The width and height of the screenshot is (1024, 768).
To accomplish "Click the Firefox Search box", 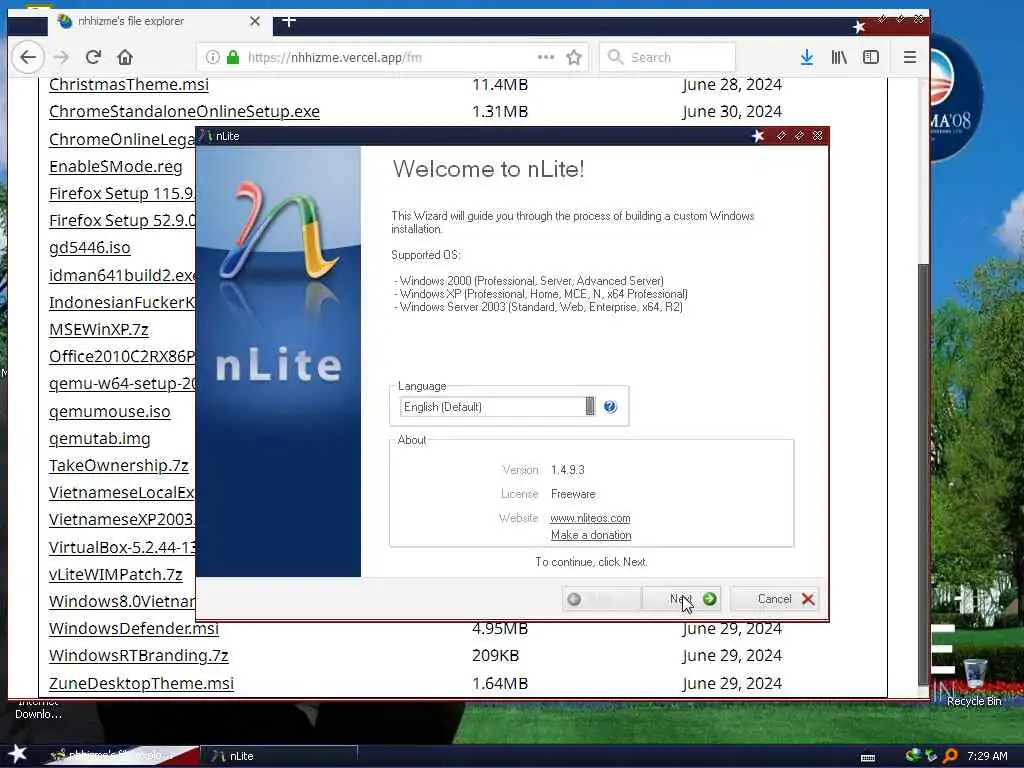I will pyautogui.click(x=667, y=57).
